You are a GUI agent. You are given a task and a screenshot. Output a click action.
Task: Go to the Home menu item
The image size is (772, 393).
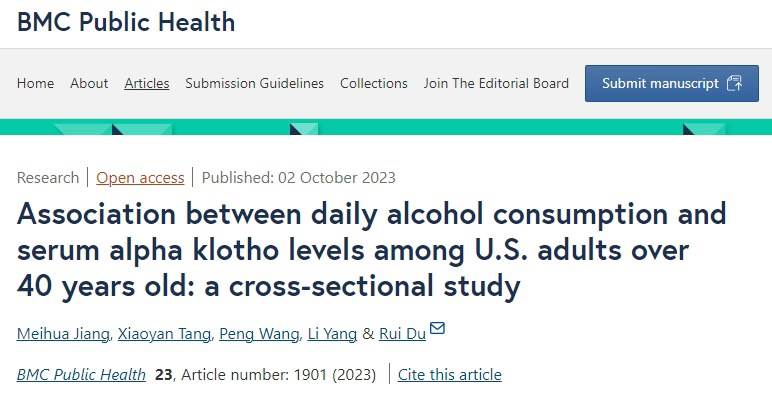(35, 83)
